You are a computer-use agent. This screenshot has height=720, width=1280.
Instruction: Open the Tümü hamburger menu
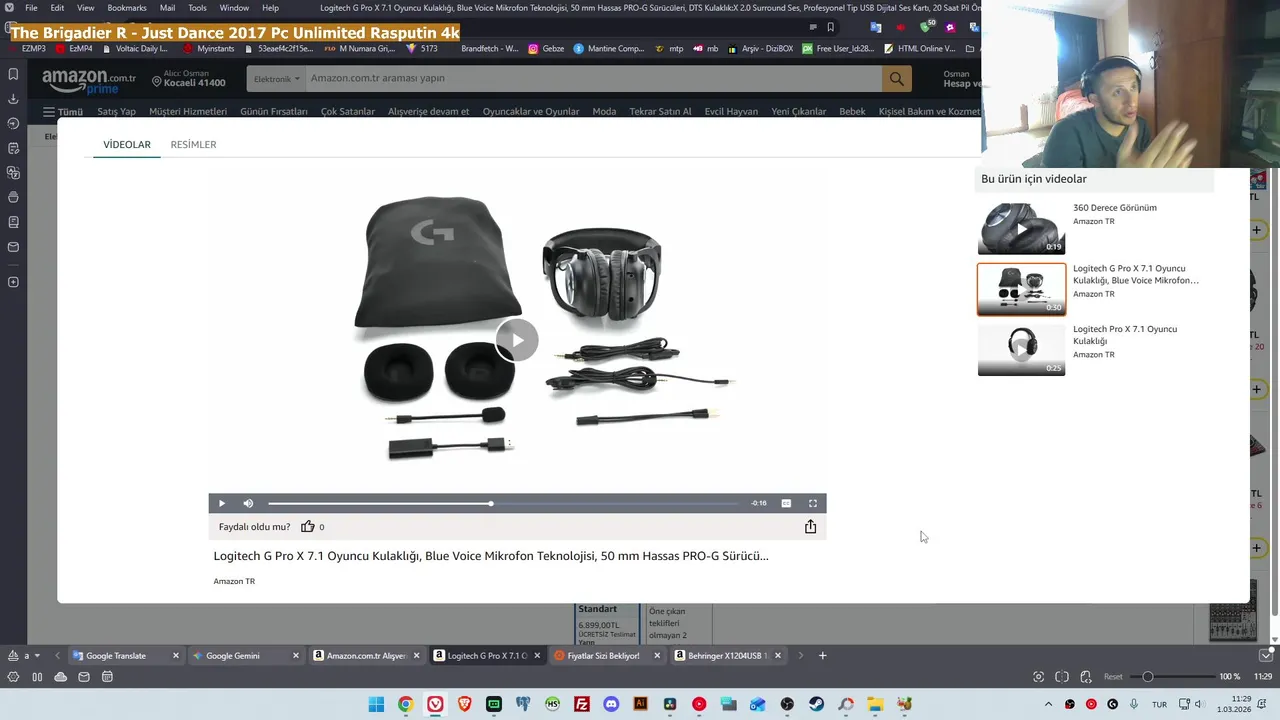coord(63,112)
